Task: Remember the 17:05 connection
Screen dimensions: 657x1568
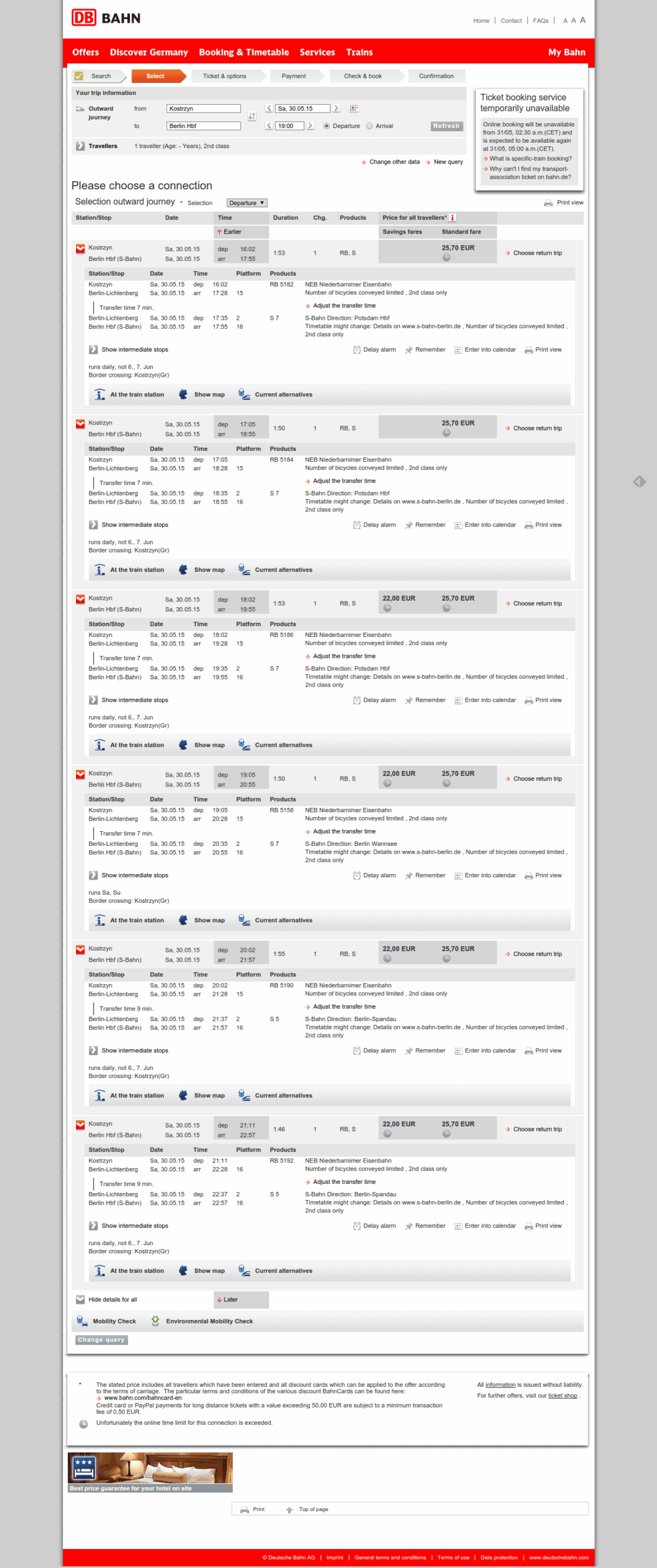Action: tap(425, 525)
